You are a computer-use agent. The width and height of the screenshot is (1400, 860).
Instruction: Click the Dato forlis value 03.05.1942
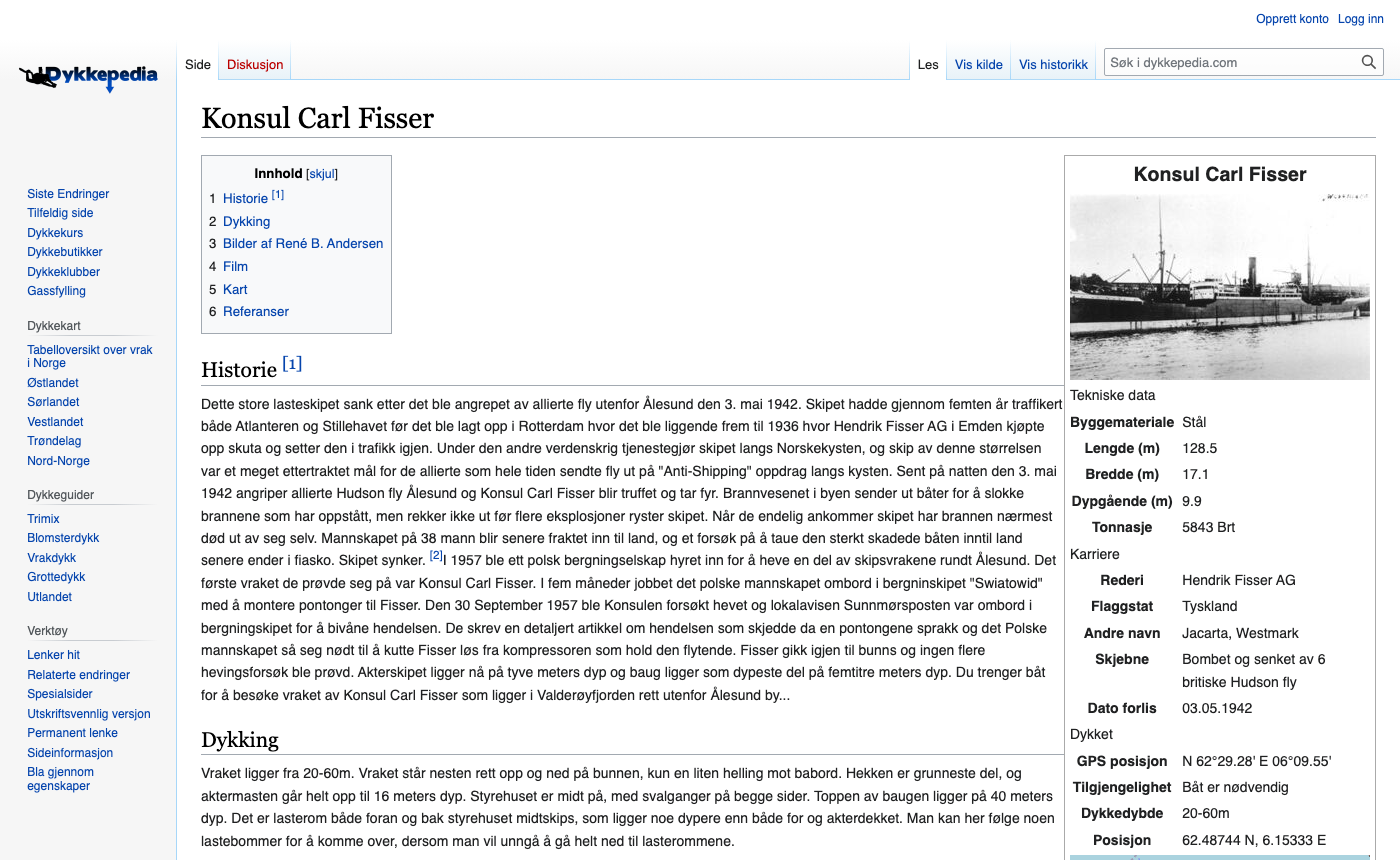[1217, 708]
